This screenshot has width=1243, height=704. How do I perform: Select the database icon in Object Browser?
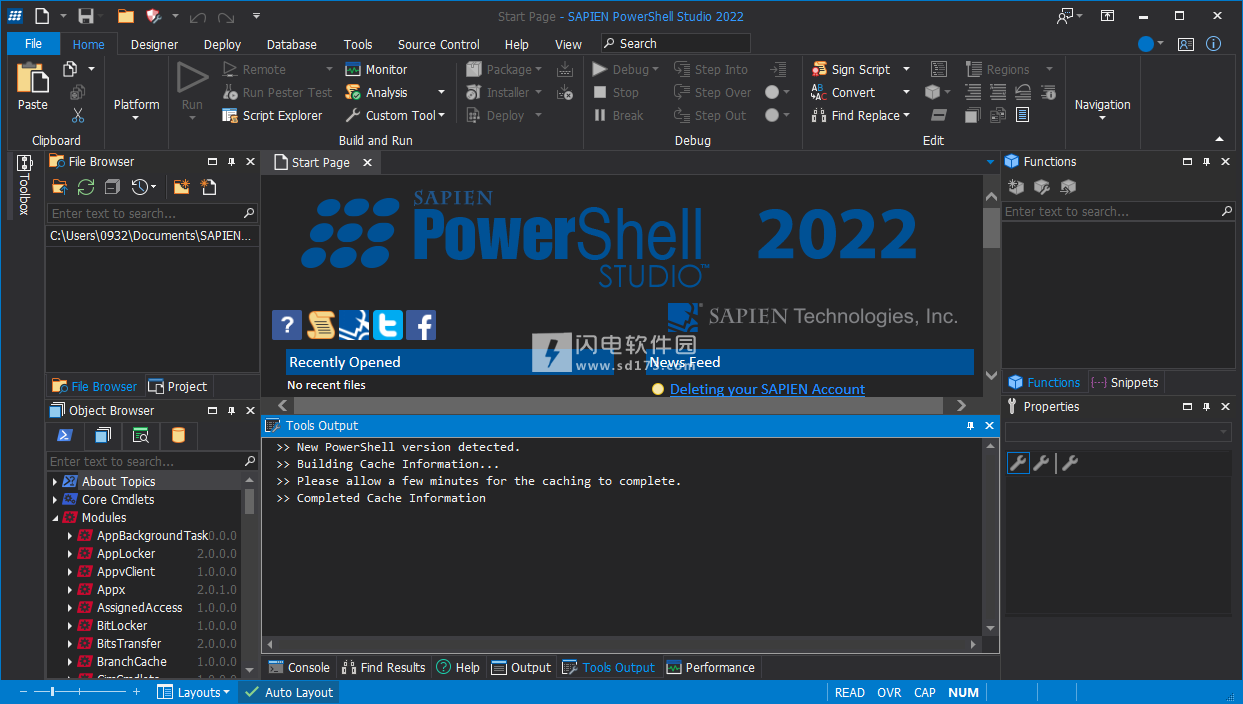(x=178, y=435)
